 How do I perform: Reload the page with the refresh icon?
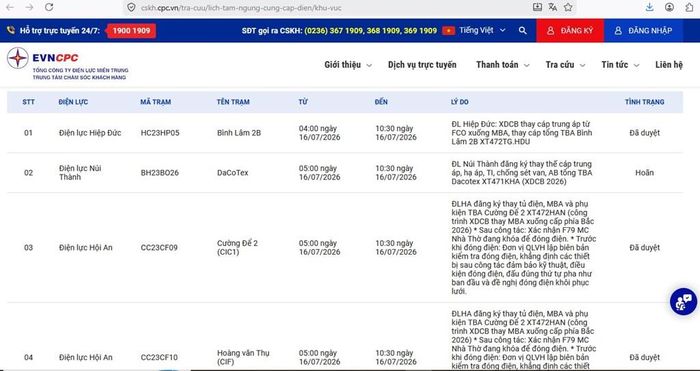pyautogui.click(x=49, y=7)
